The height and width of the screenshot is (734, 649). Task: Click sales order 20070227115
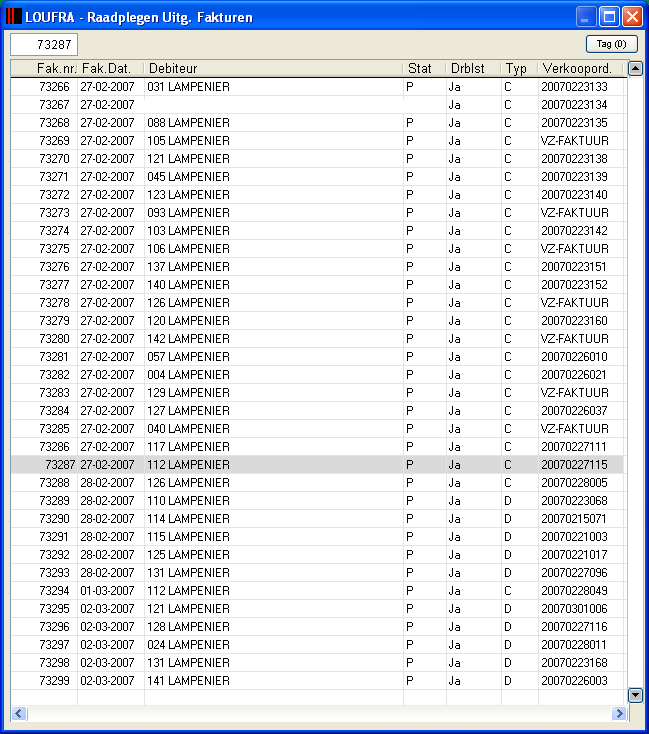point(574,465)
